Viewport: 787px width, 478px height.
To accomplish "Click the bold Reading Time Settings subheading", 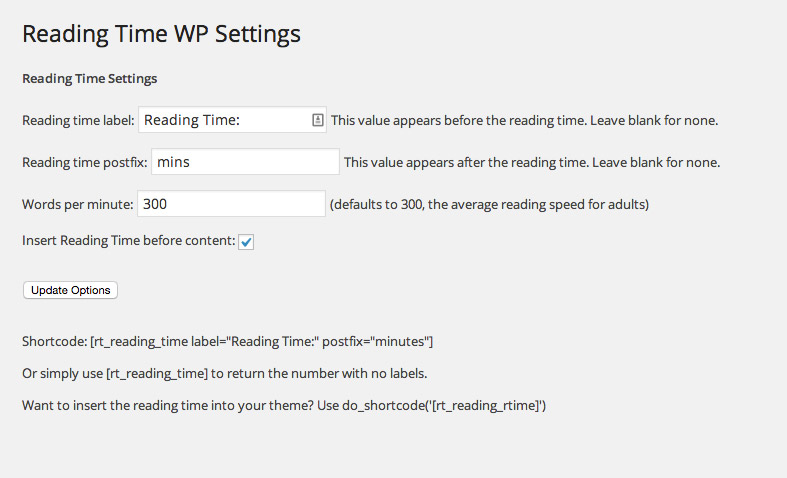I will pos(89,78).
